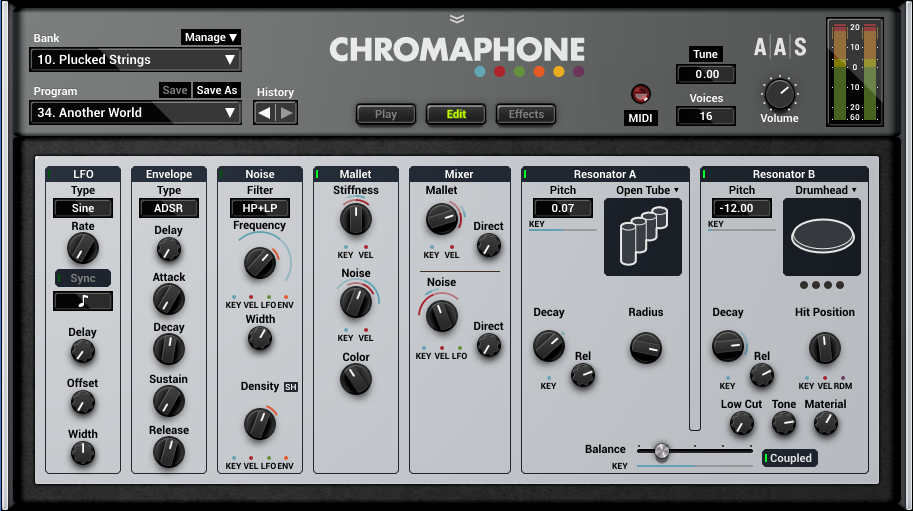This screenshot has width=913, height=511.
Task: Click the MIDI button
Action: 640,118
